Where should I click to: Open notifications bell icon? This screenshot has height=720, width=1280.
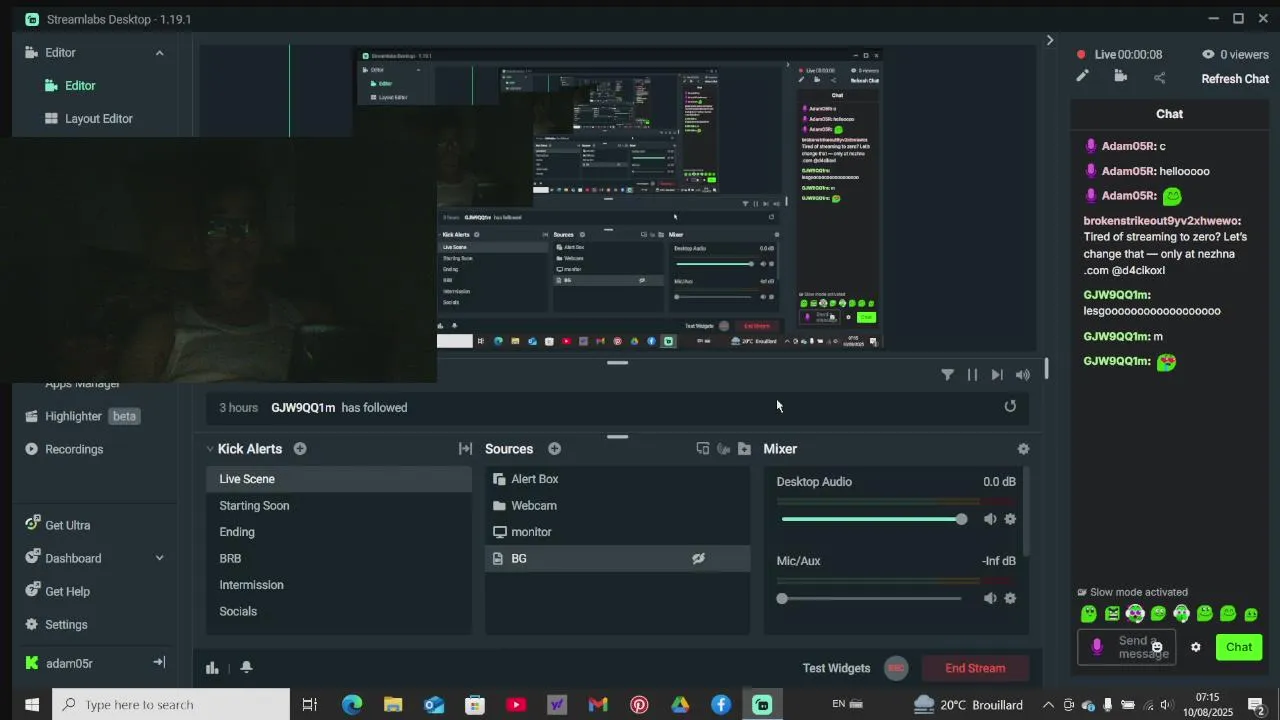pos(246,668)
